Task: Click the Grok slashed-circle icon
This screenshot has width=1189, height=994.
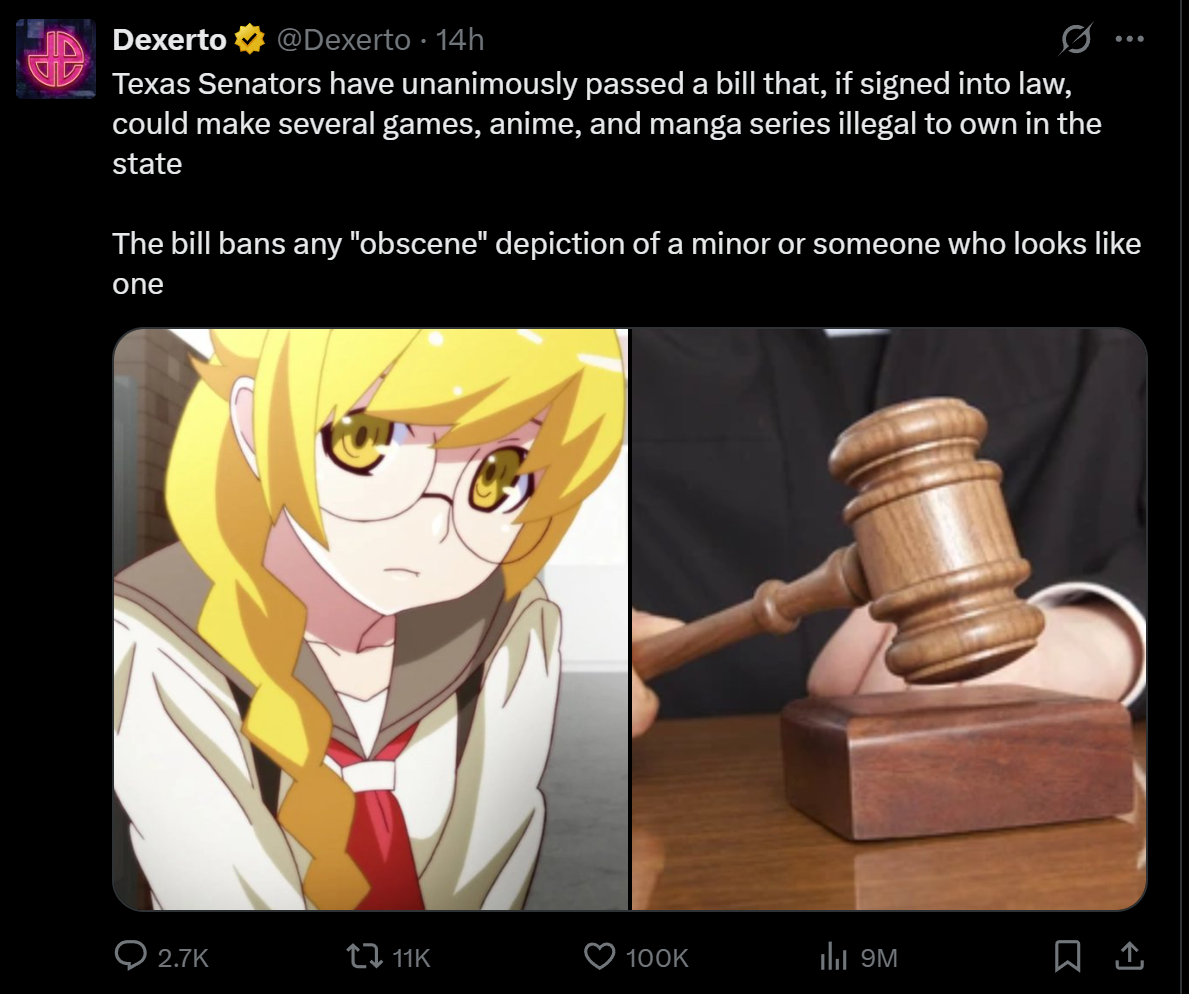Action: coord(1075,39)
